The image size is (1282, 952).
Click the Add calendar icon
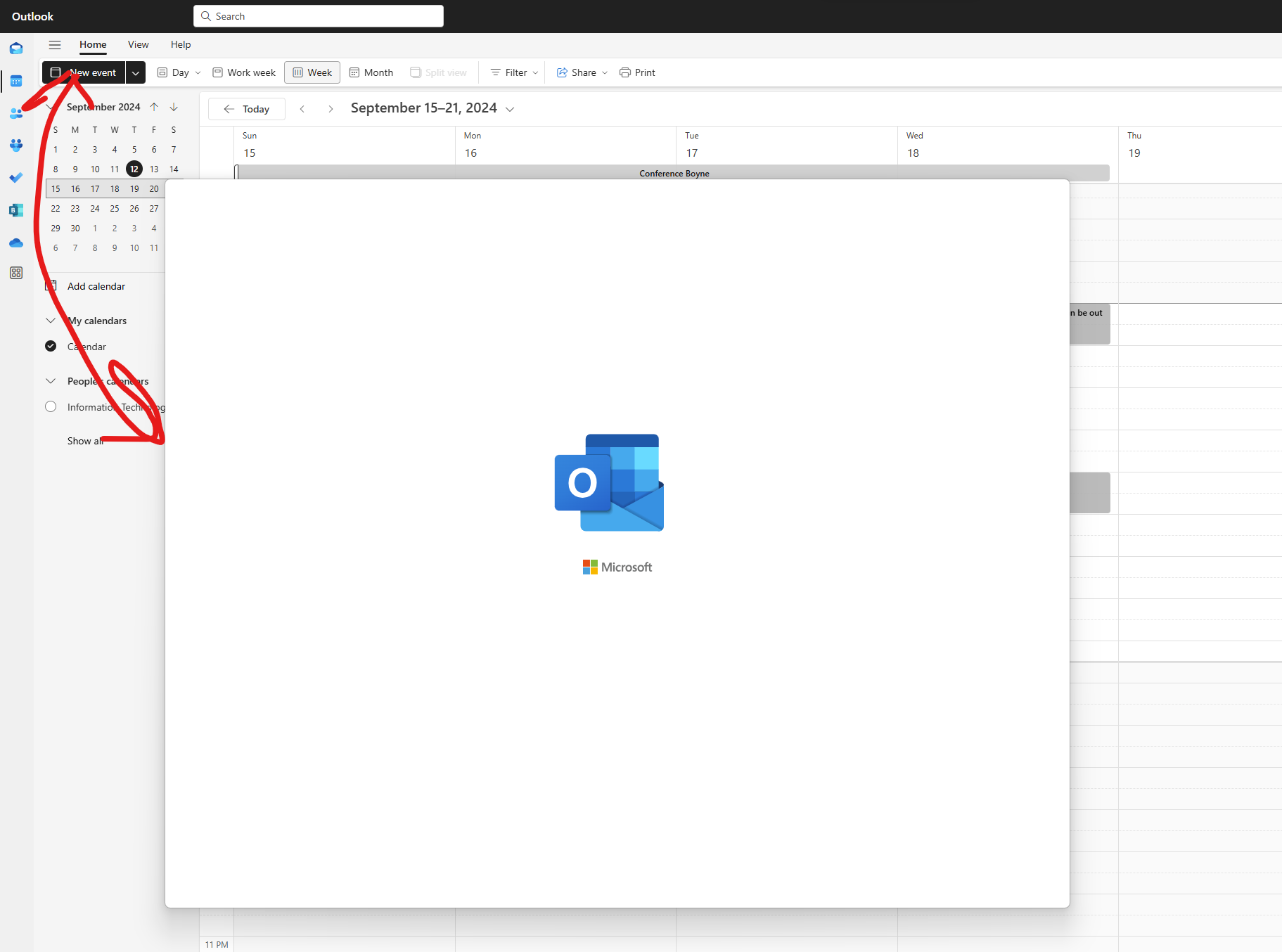pyautogui.click(x=51, y=286)
